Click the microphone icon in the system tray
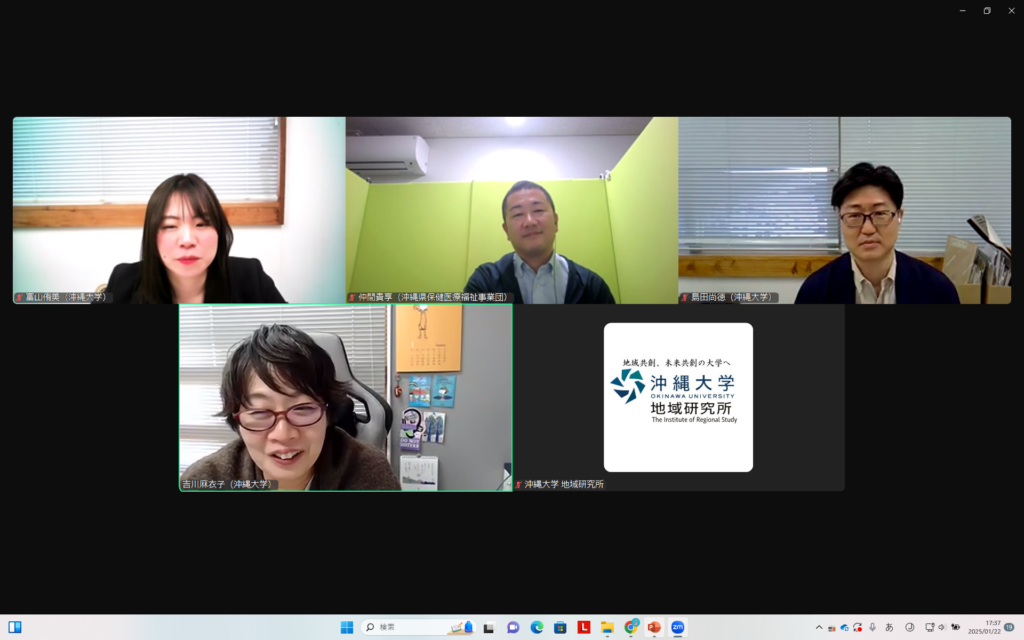1024x640 pixels. pyautogui.click(x=872, y=627)
